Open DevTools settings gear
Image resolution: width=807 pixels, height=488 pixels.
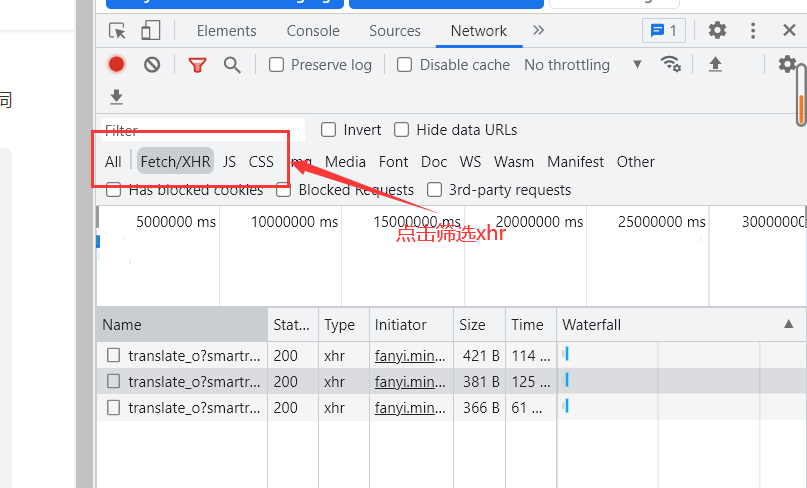tap(717, 31)
